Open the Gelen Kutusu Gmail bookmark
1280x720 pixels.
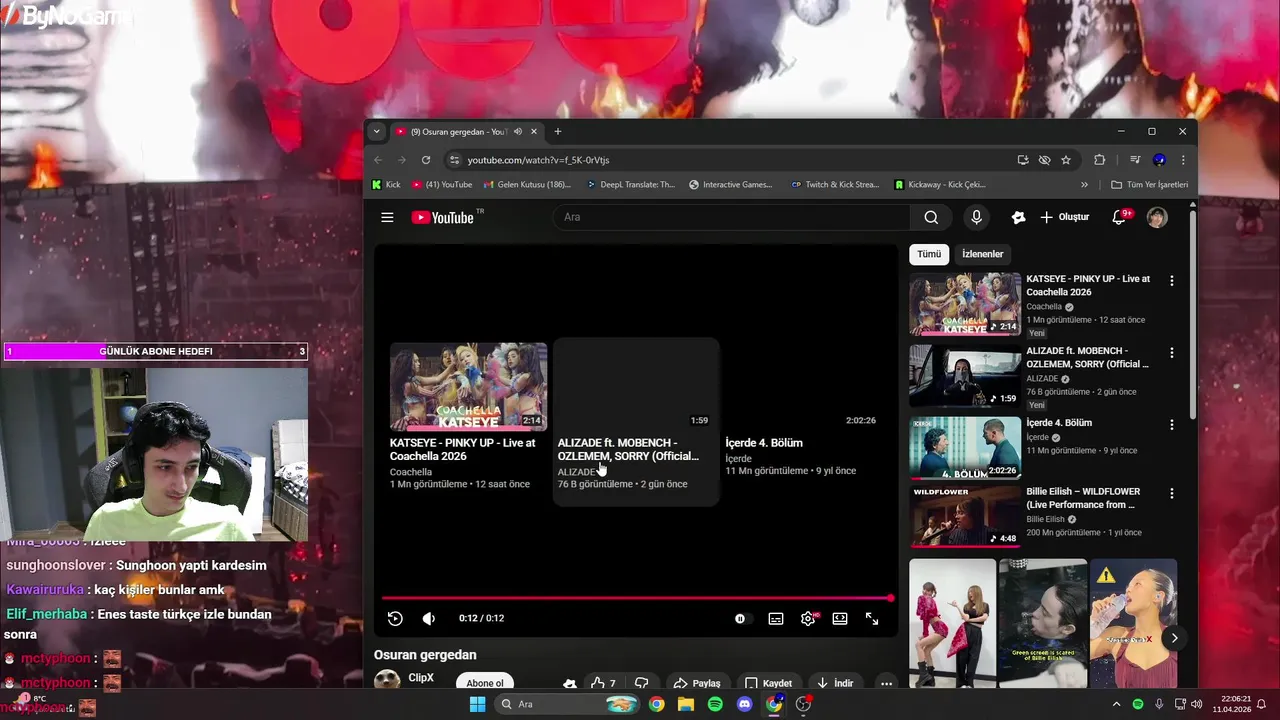click(527, 185)
